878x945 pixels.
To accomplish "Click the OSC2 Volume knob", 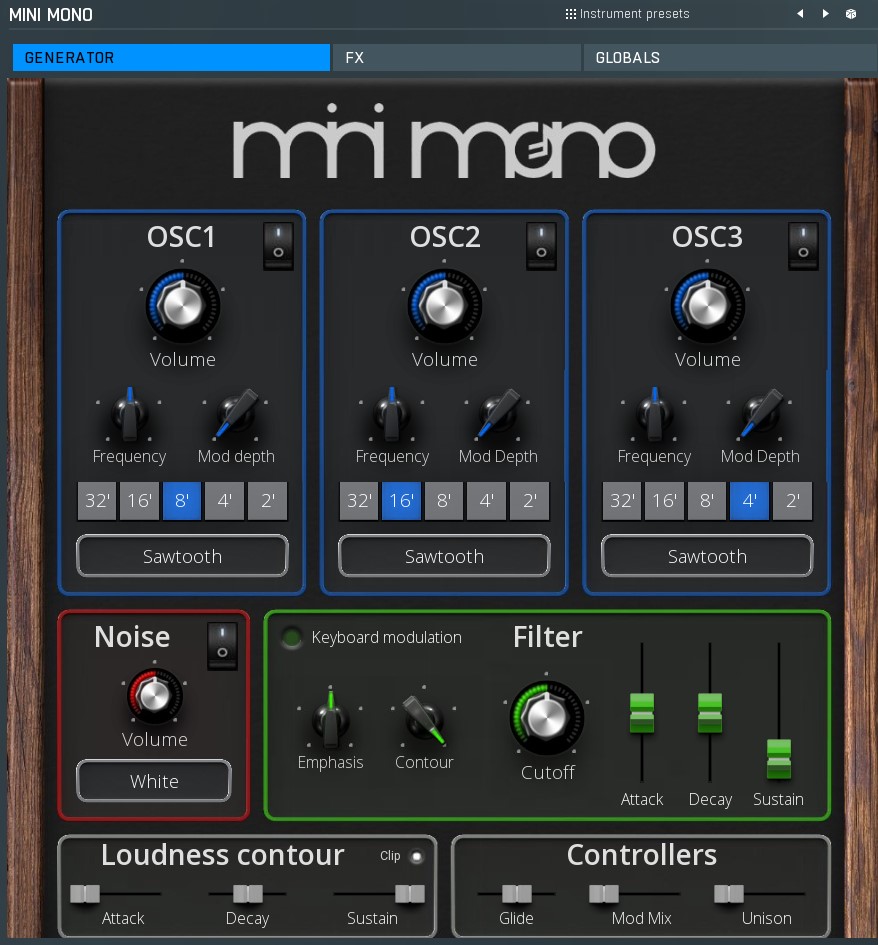I will tap(445, 306).
